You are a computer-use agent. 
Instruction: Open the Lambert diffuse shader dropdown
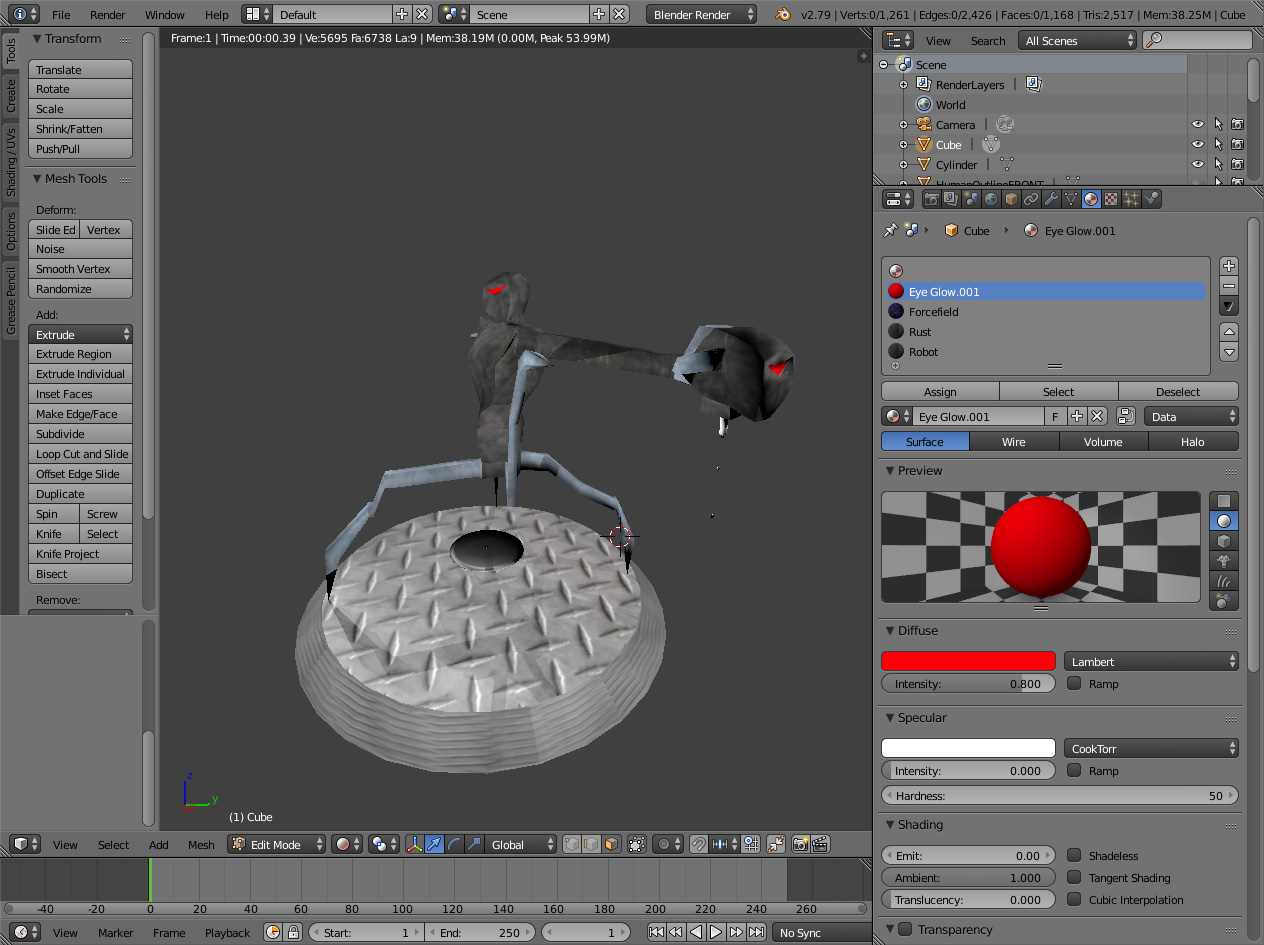pyautogui.click(x=1151, y=661)
